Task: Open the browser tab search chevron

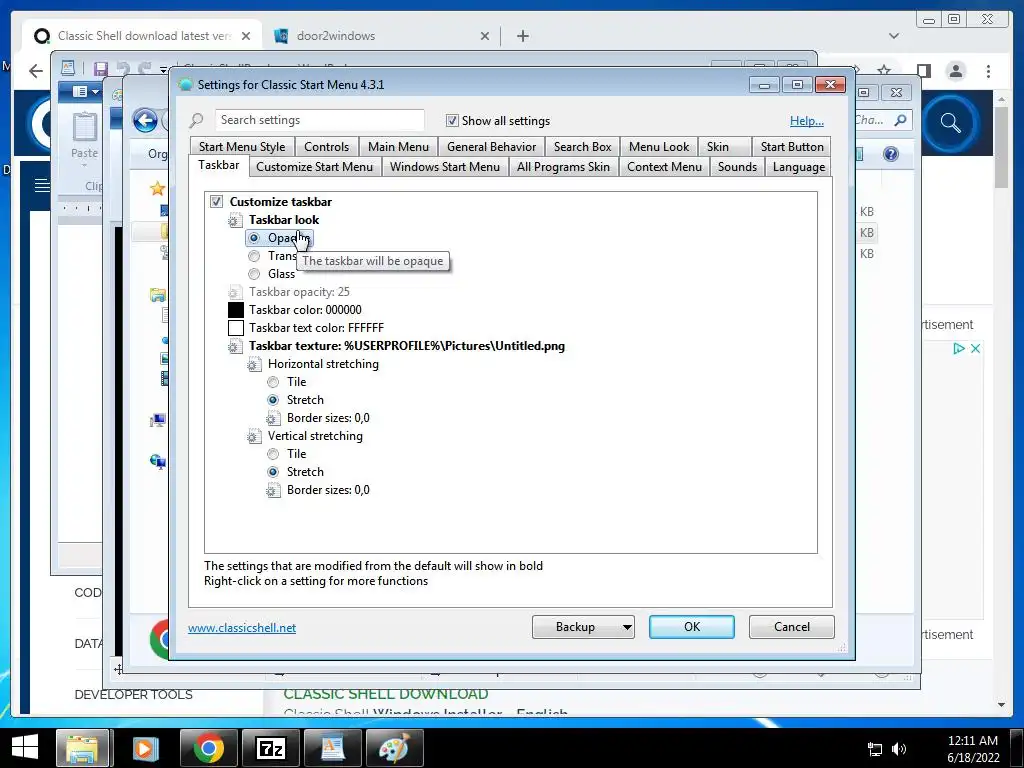Action: (x=894, y=36)
